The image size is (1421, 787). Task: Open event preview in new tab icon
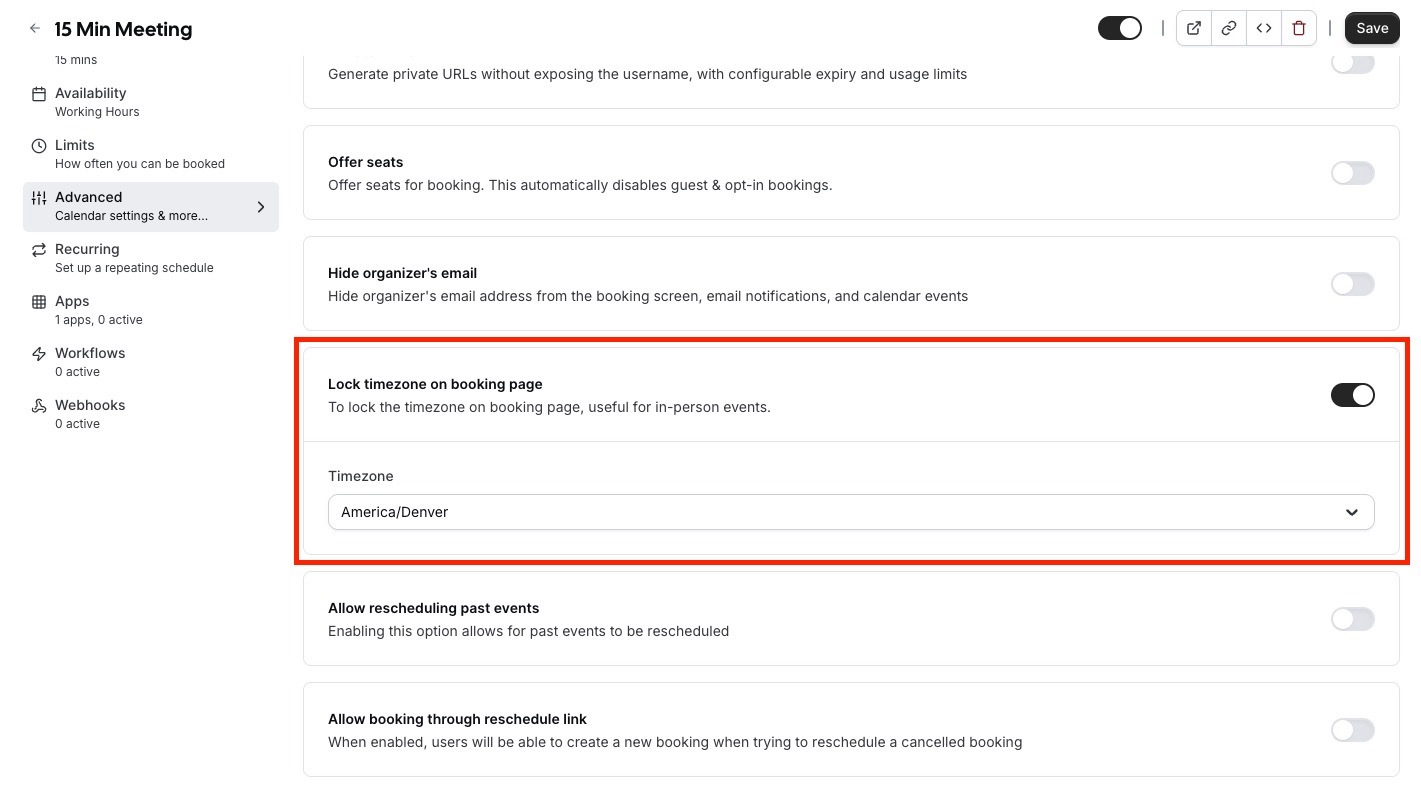1194,28
